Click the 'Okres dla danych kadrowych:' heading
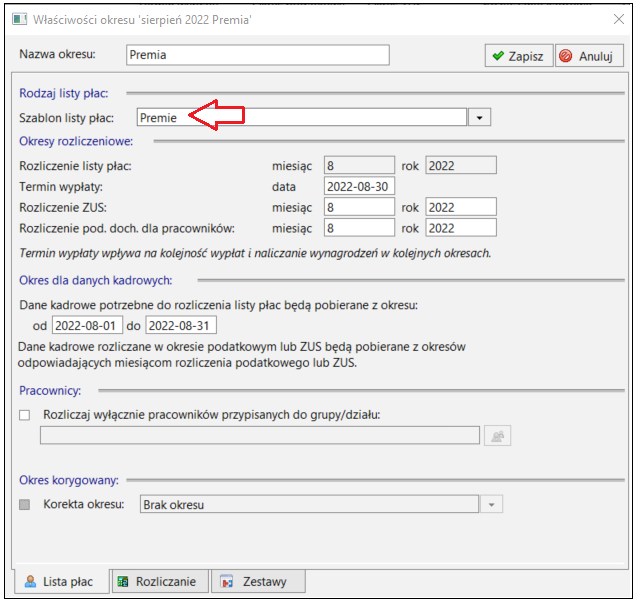Image resolution: width=638 pixels, height=604 pixels. click(96, 280)
